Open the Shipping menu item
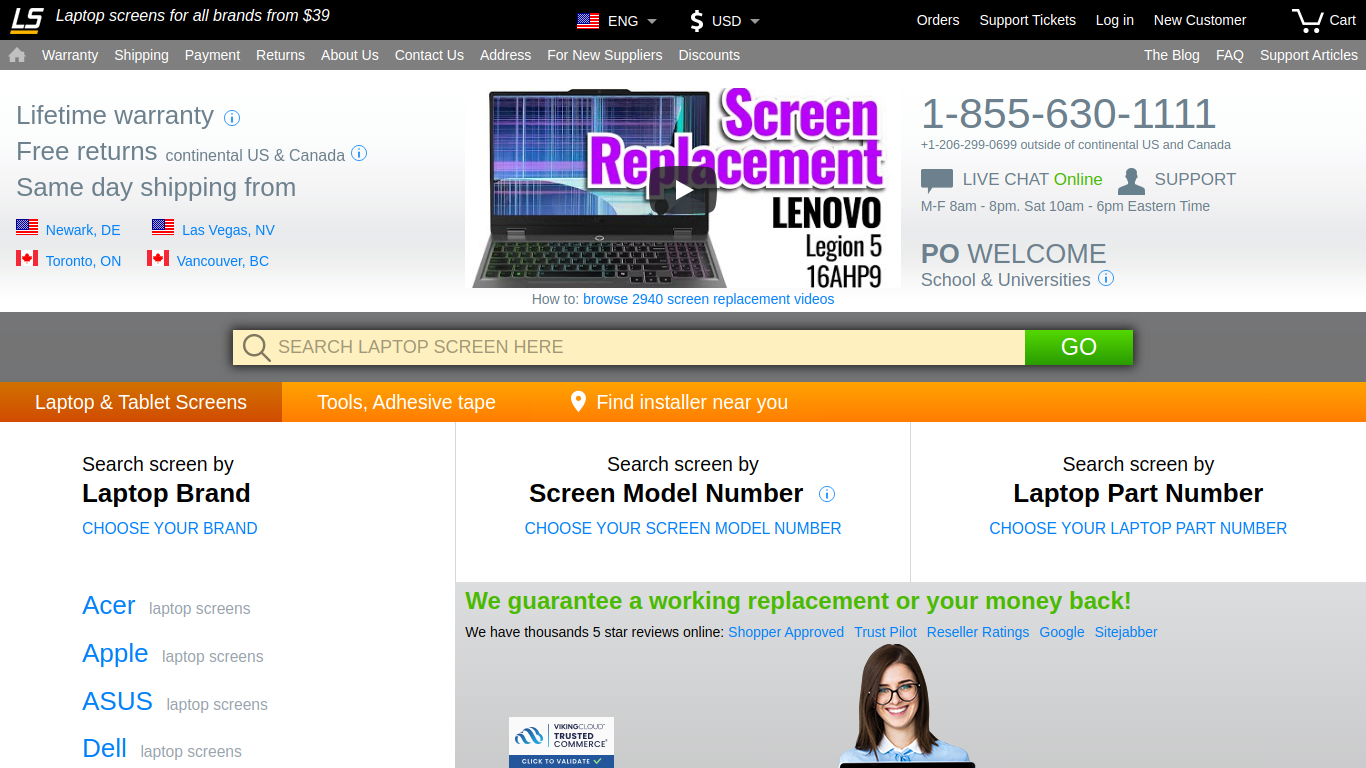Screen dimensions: 1366x768 point(141,55)
